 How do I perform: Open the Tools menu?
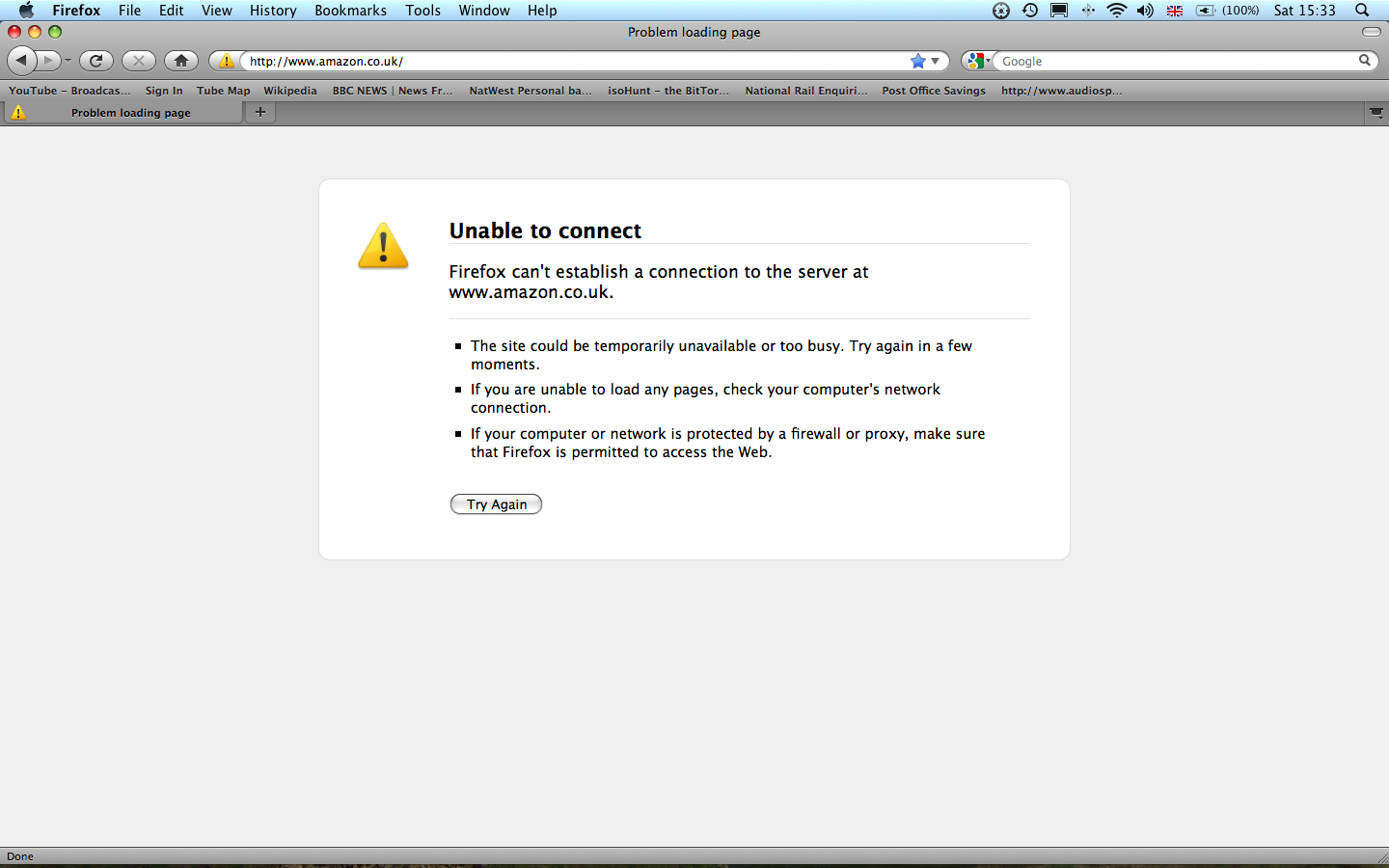point(422,11)
